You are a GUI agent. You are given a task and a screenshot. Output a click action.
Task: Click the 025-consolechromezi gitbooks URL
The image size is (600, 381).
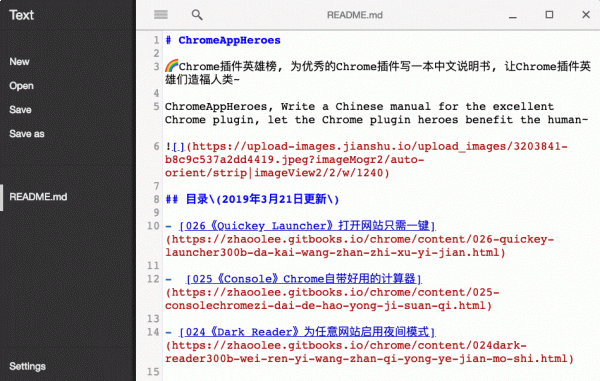pos(332,299)
